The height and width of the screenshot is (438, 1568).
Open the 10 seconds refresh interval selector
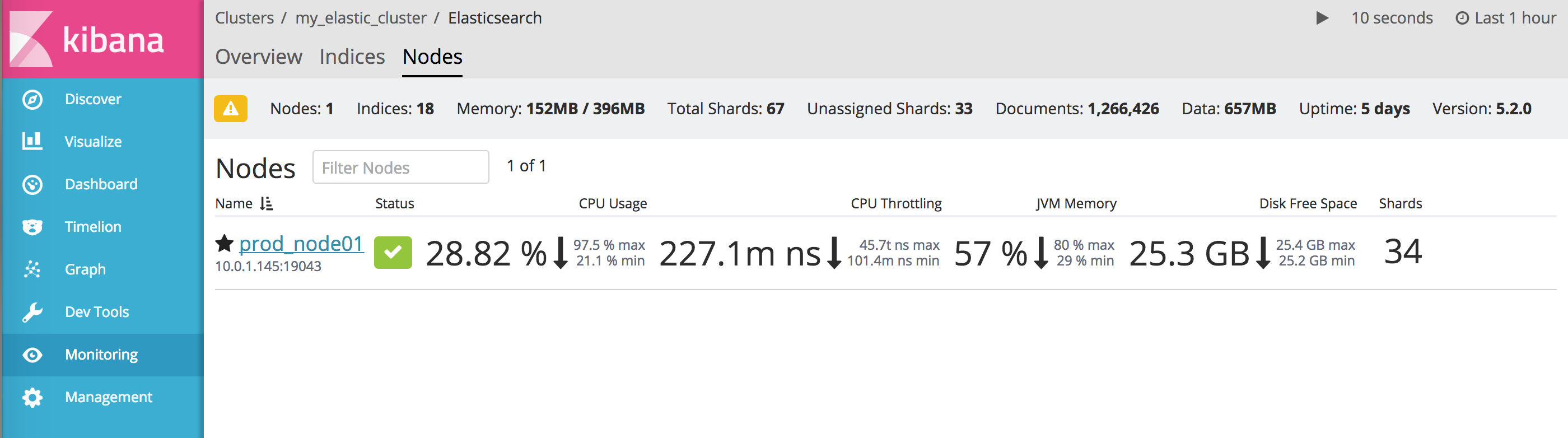point(1392,18)
